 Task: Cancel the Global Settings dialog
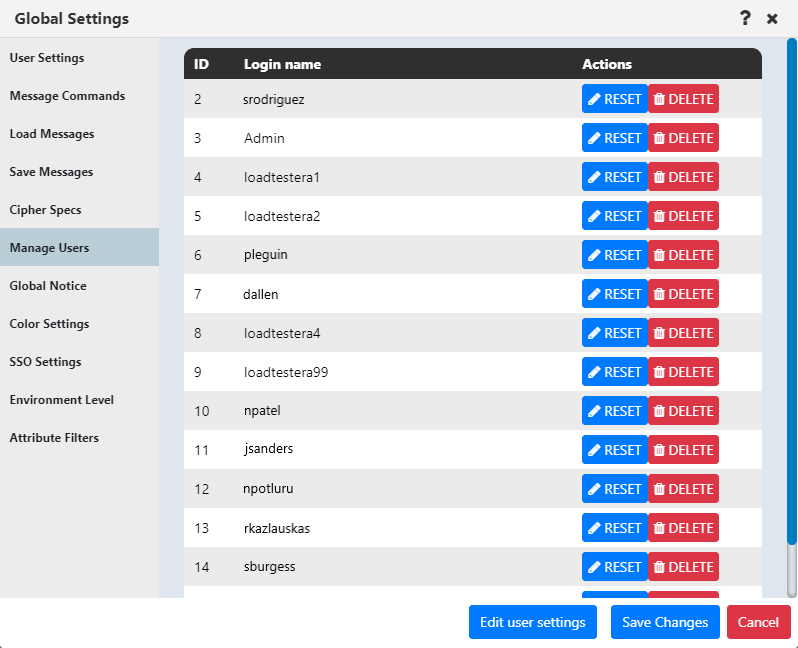(758, 622)
